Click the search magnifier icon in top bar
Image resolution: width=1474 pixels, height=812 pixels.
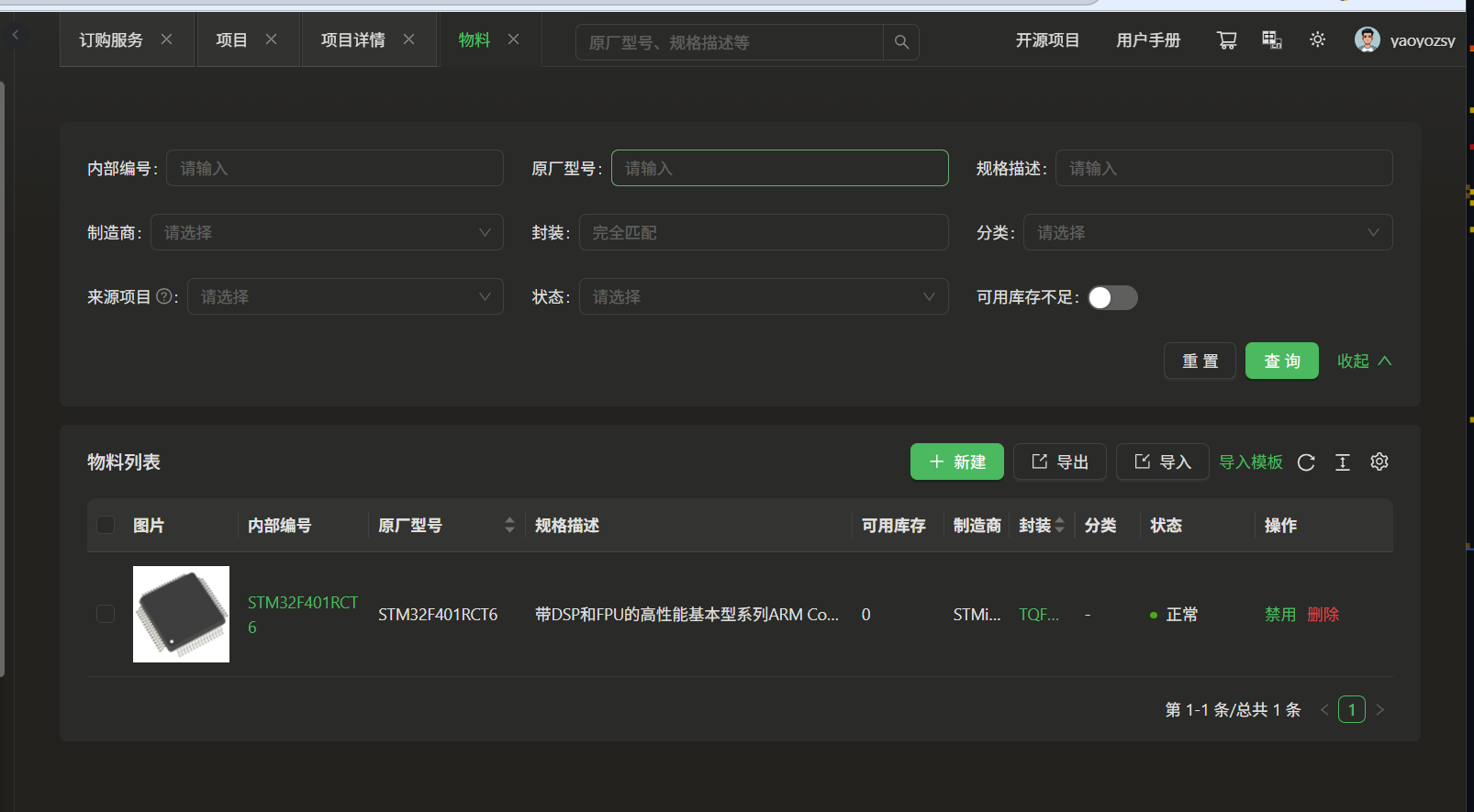901,42
